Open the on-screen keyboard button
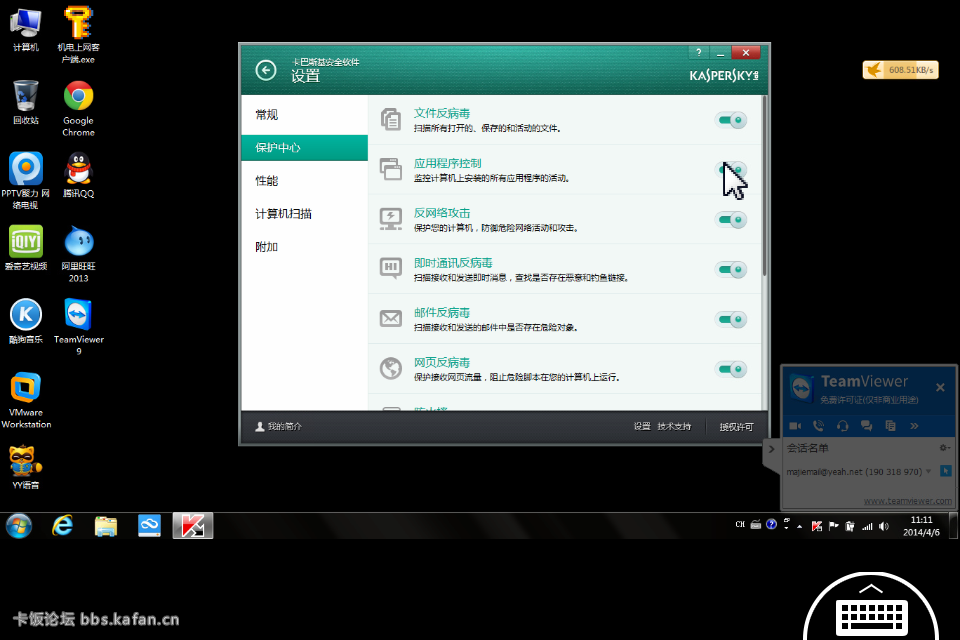Screen dimensions: 960x640 871,607
